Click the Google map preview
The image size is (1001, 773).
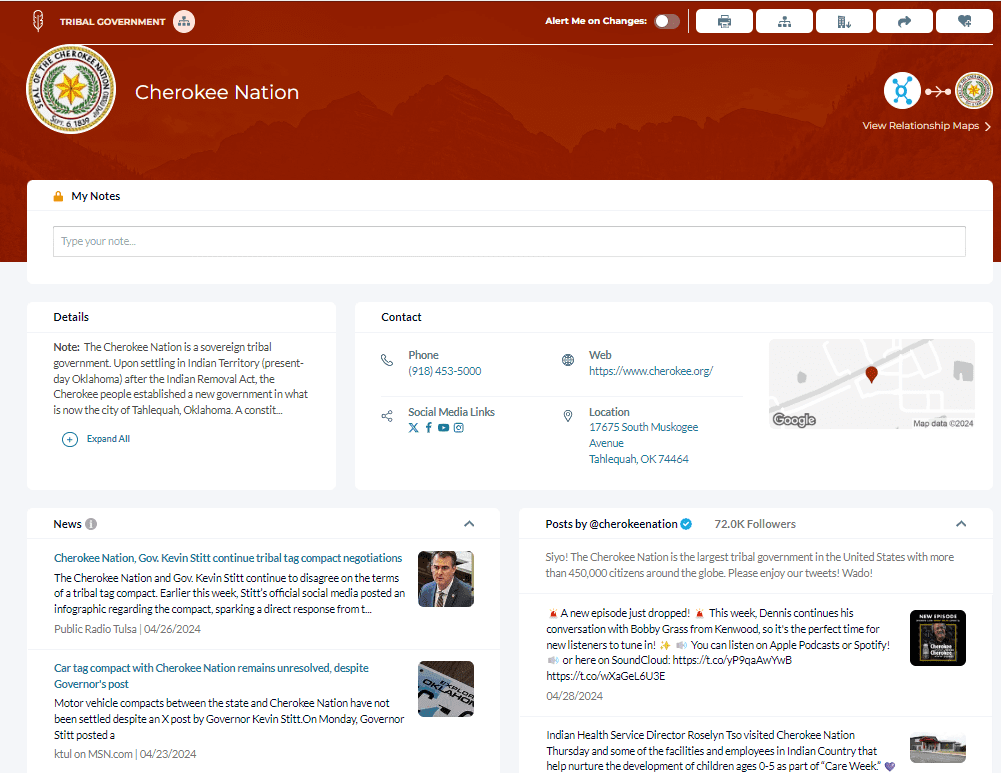(871, 384)
